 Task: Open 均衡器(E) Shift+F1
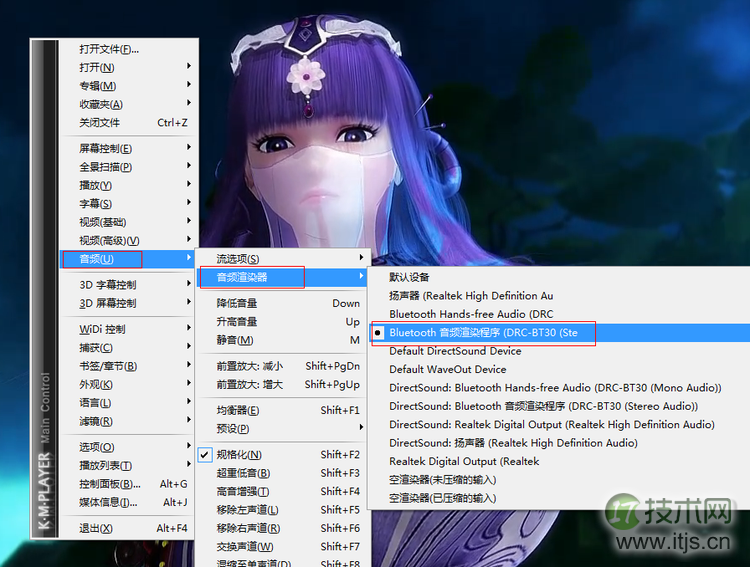pyautogui.click(x=282, y=410)
